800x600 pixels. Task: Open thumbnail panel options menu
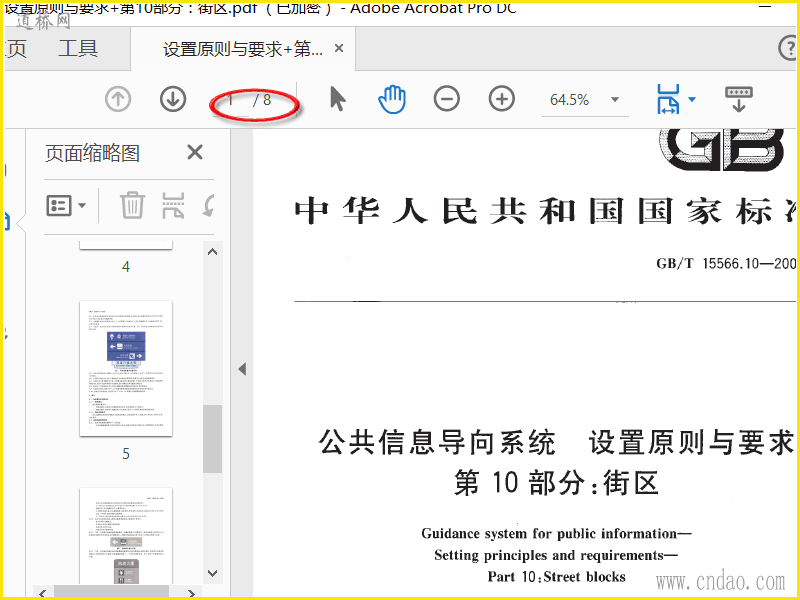(x=65, y=206)
